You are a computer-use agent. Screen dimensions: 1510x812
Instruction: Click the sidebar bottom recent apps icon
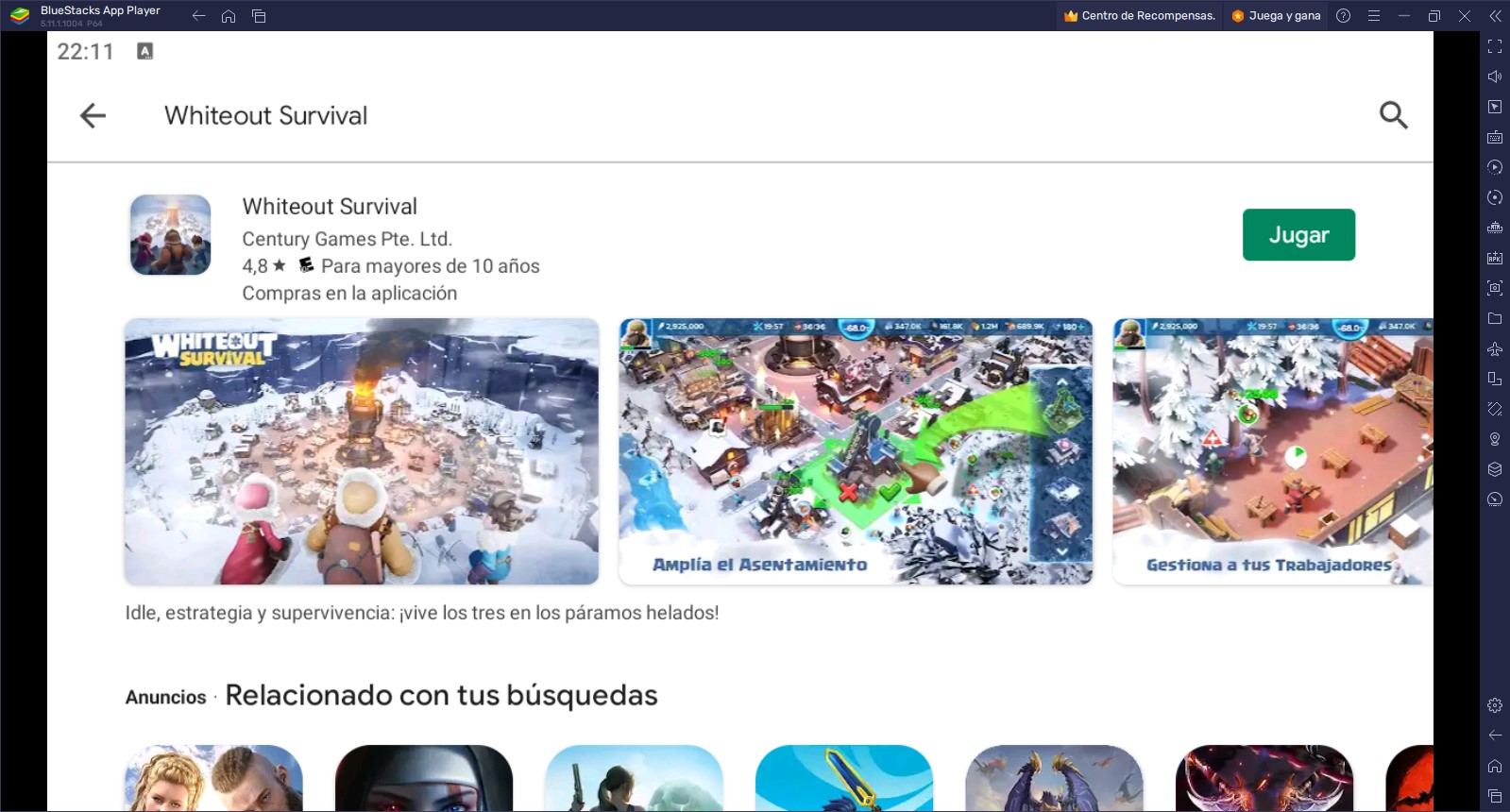[1495, 796]
